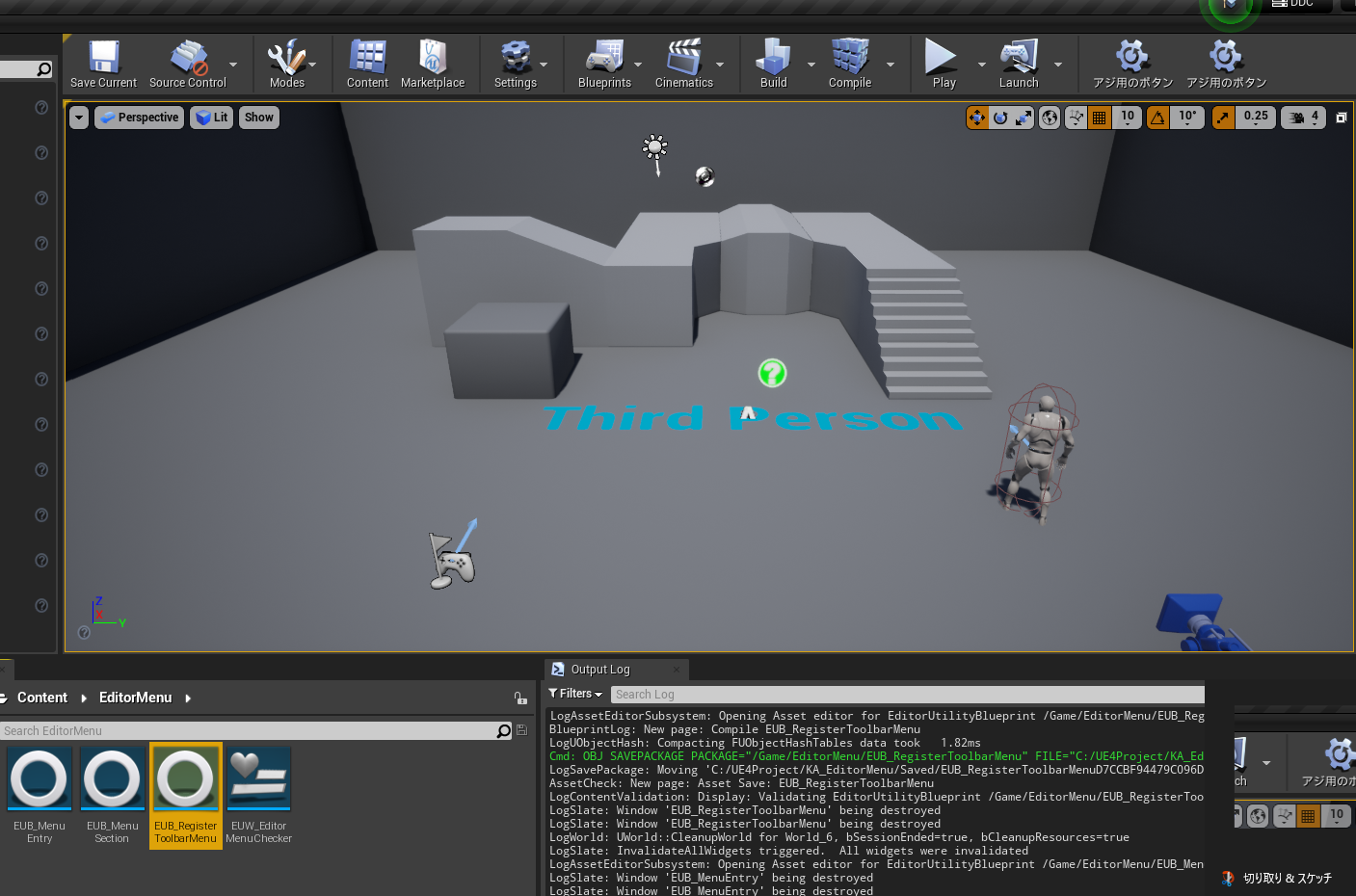Expand the Launch options dropdown arrow

1058,65
